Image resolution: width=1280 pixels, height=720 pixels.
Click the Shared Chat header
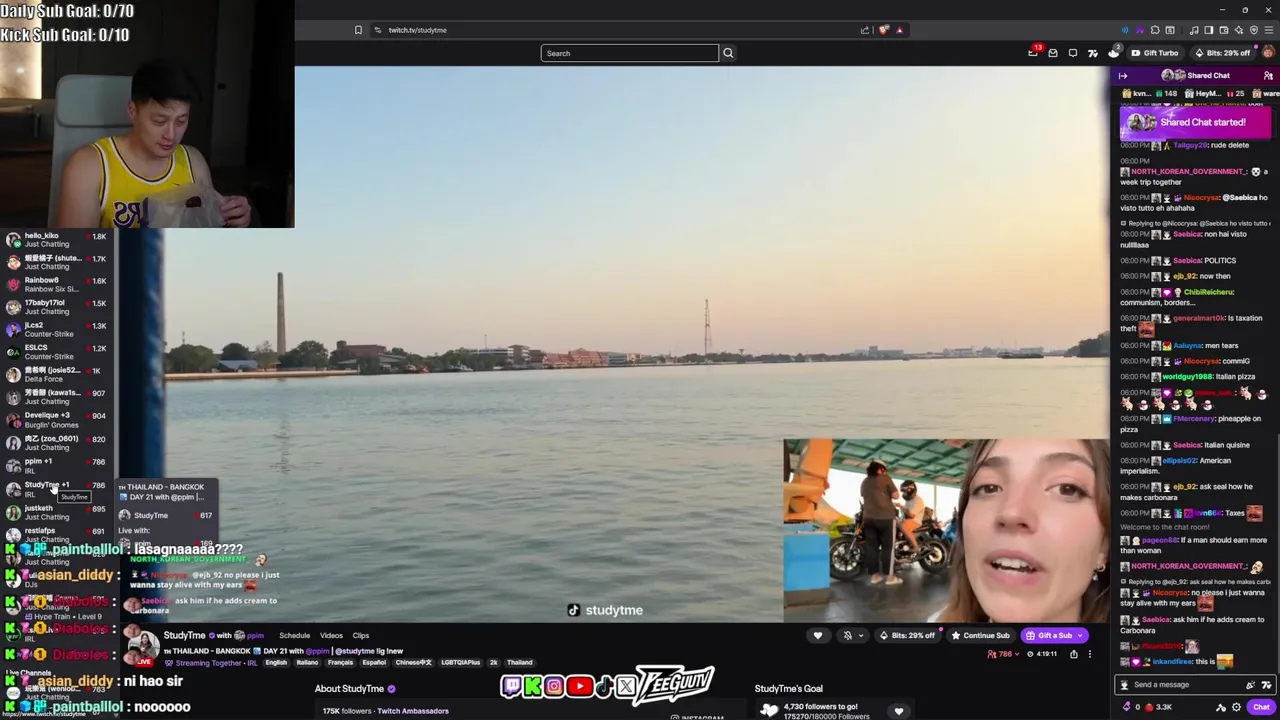click(x=1196, y=76)
